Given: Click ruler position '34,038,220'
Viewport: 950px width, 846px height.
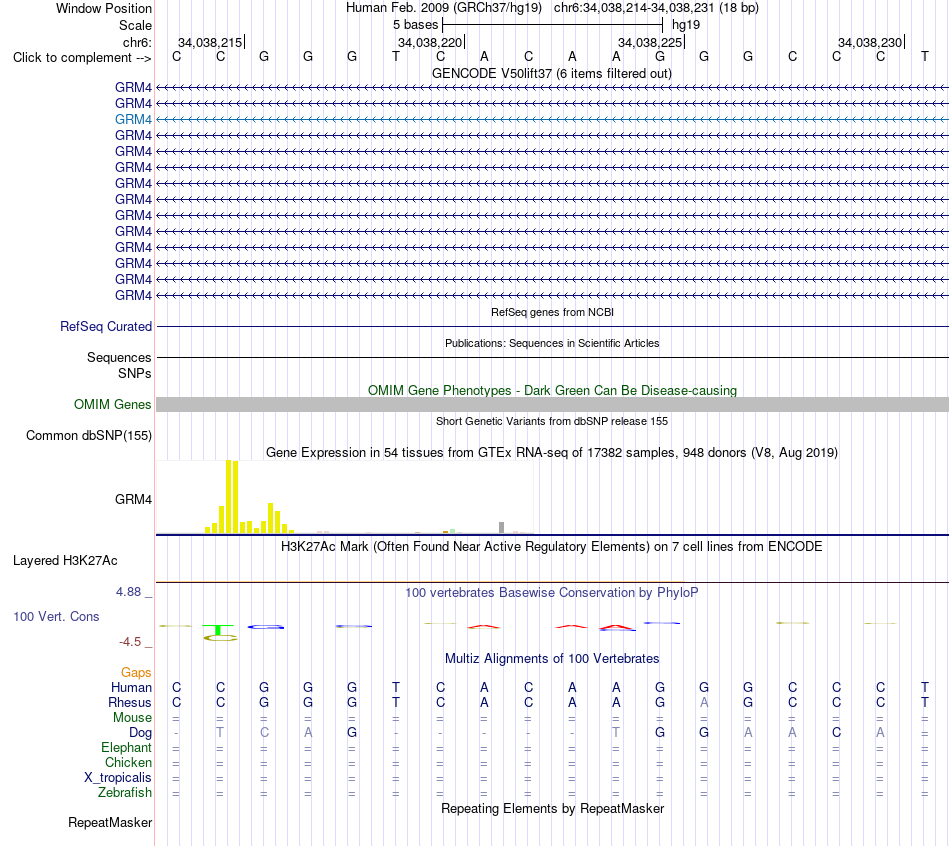Looking at the screenshot, I should (430, 42).
